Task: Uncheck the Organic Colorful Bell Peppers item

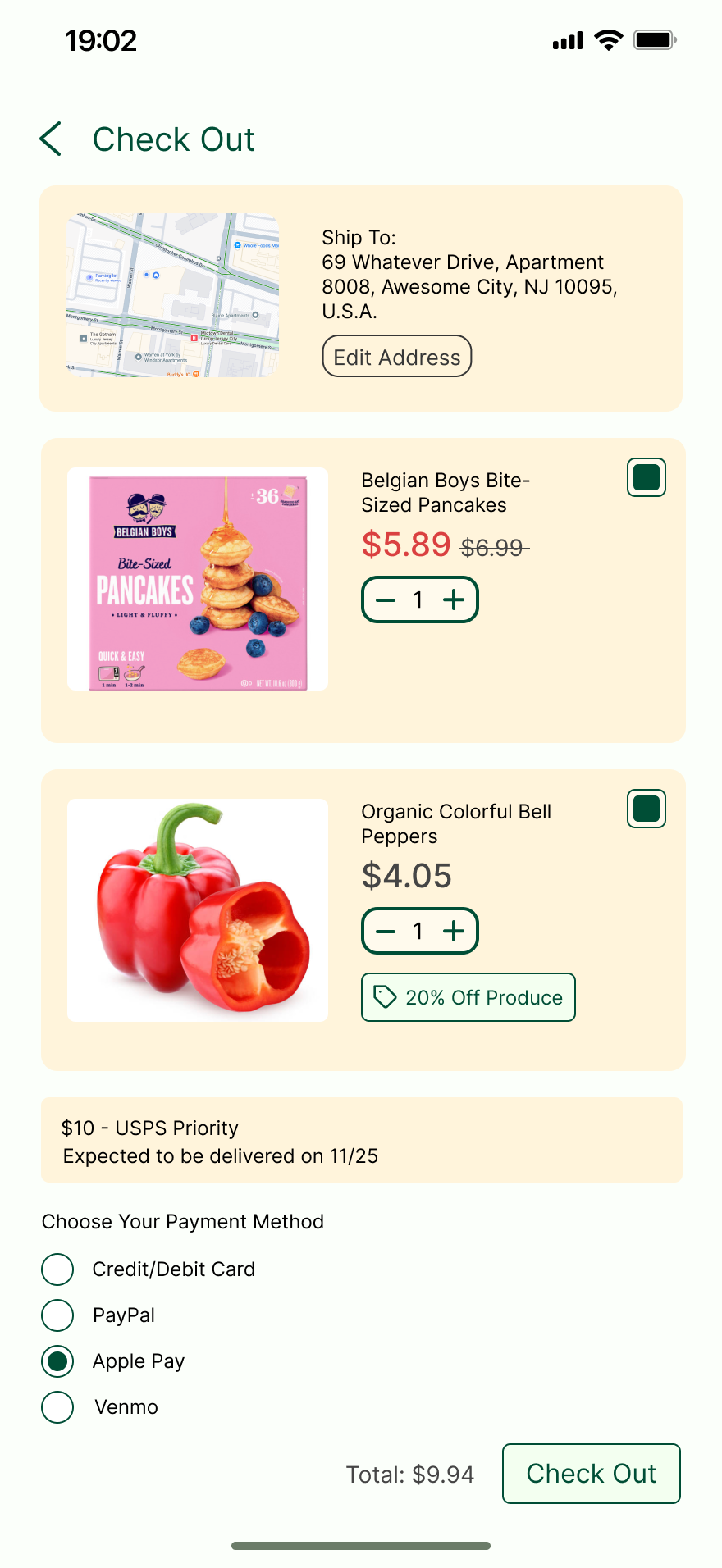Action: pyautogui.click(x=647, y=809)
